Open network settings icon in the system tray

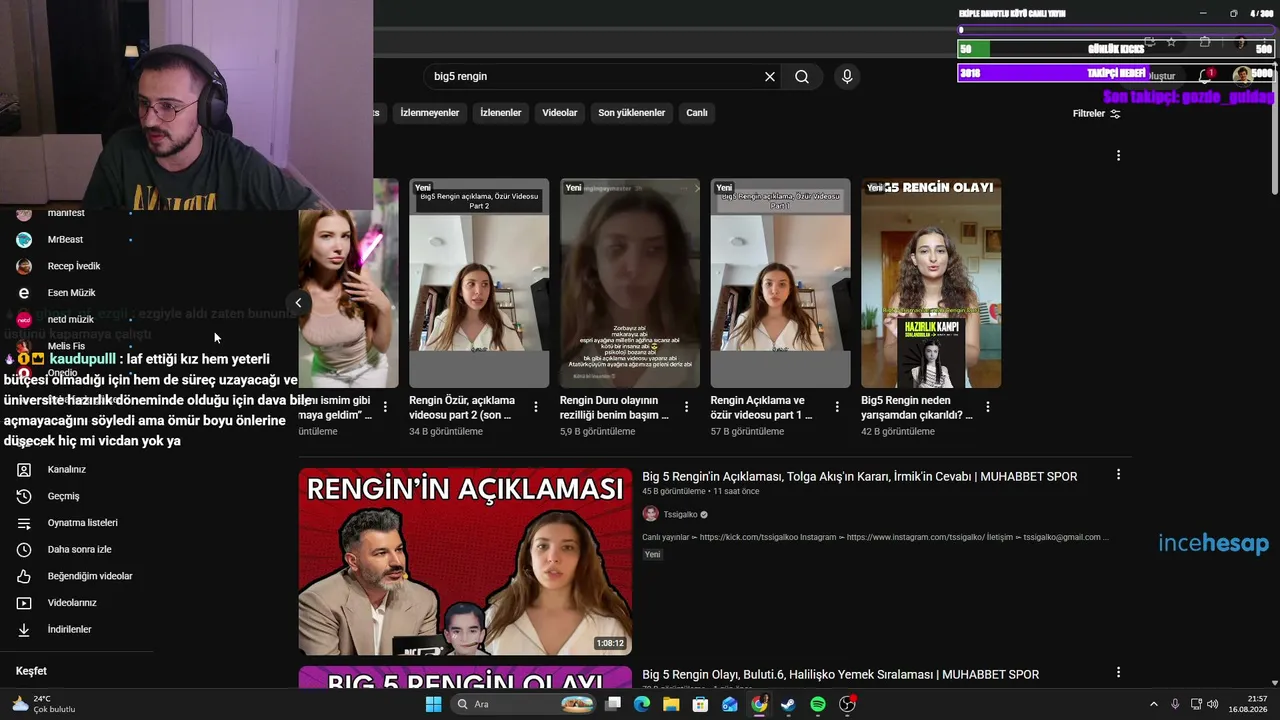point(1196,704)
